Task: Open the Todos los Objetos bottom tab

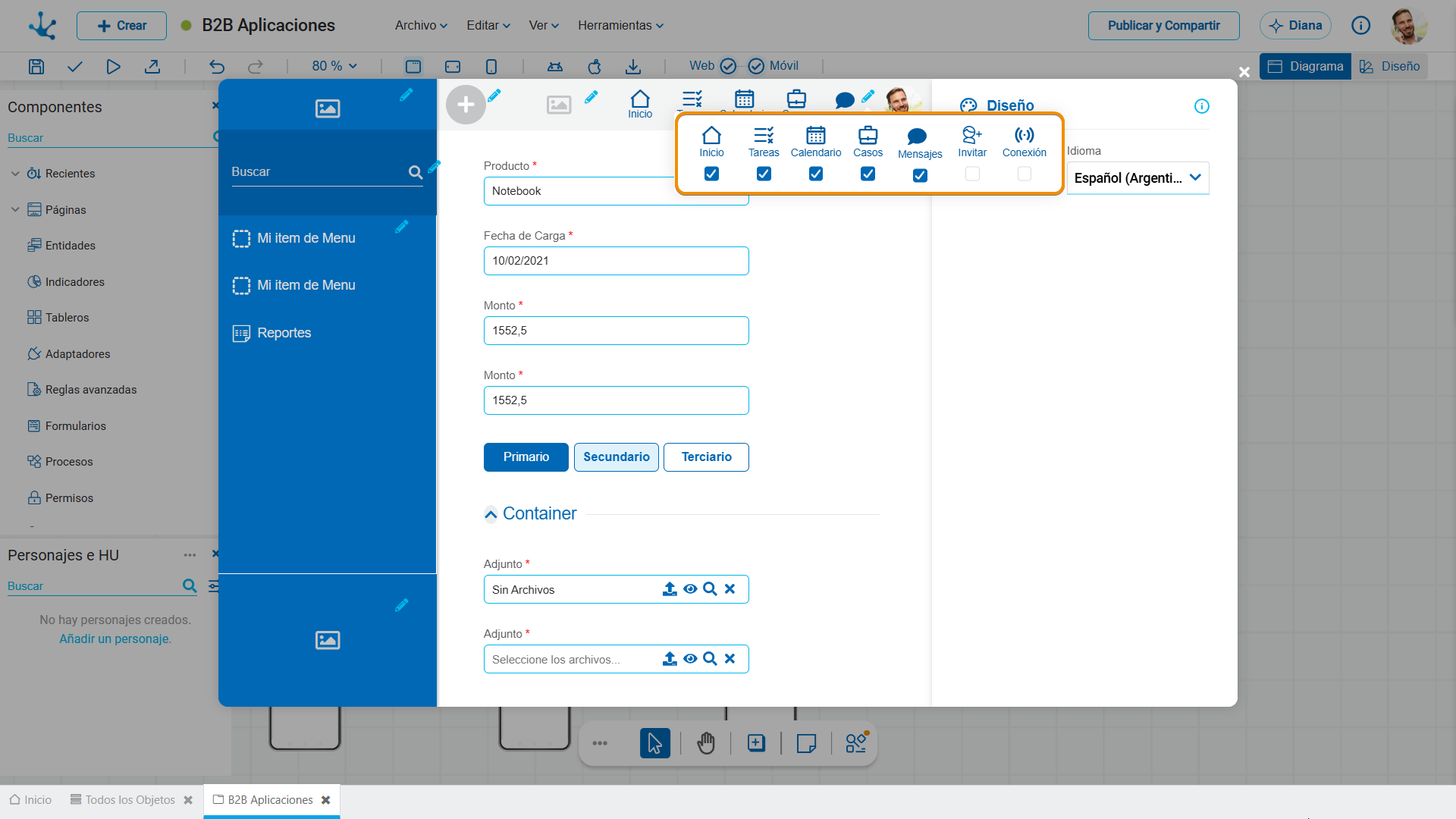Action: pos(122,800)
